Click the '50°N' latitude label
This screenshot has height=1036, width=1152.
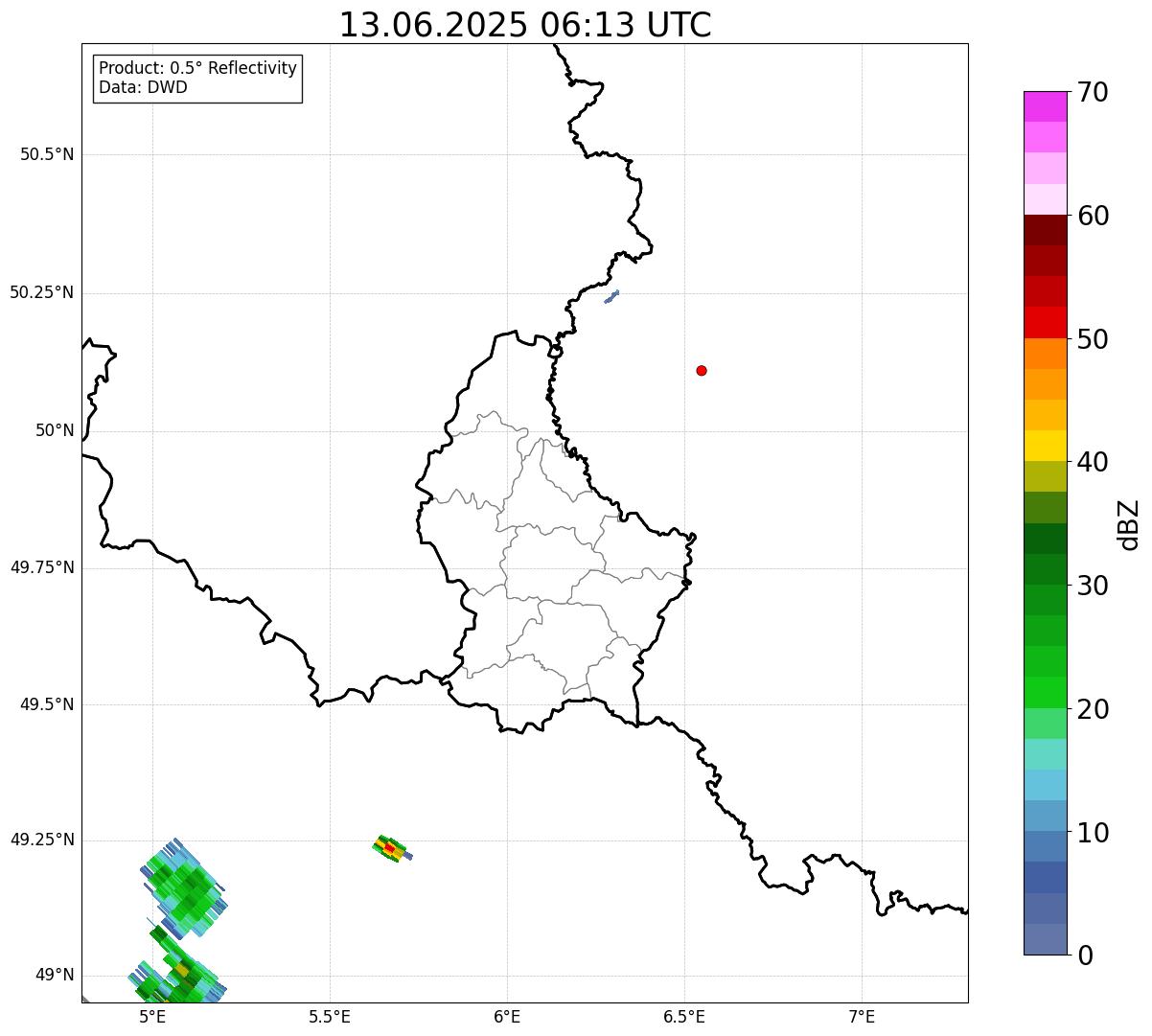(55, 431)
